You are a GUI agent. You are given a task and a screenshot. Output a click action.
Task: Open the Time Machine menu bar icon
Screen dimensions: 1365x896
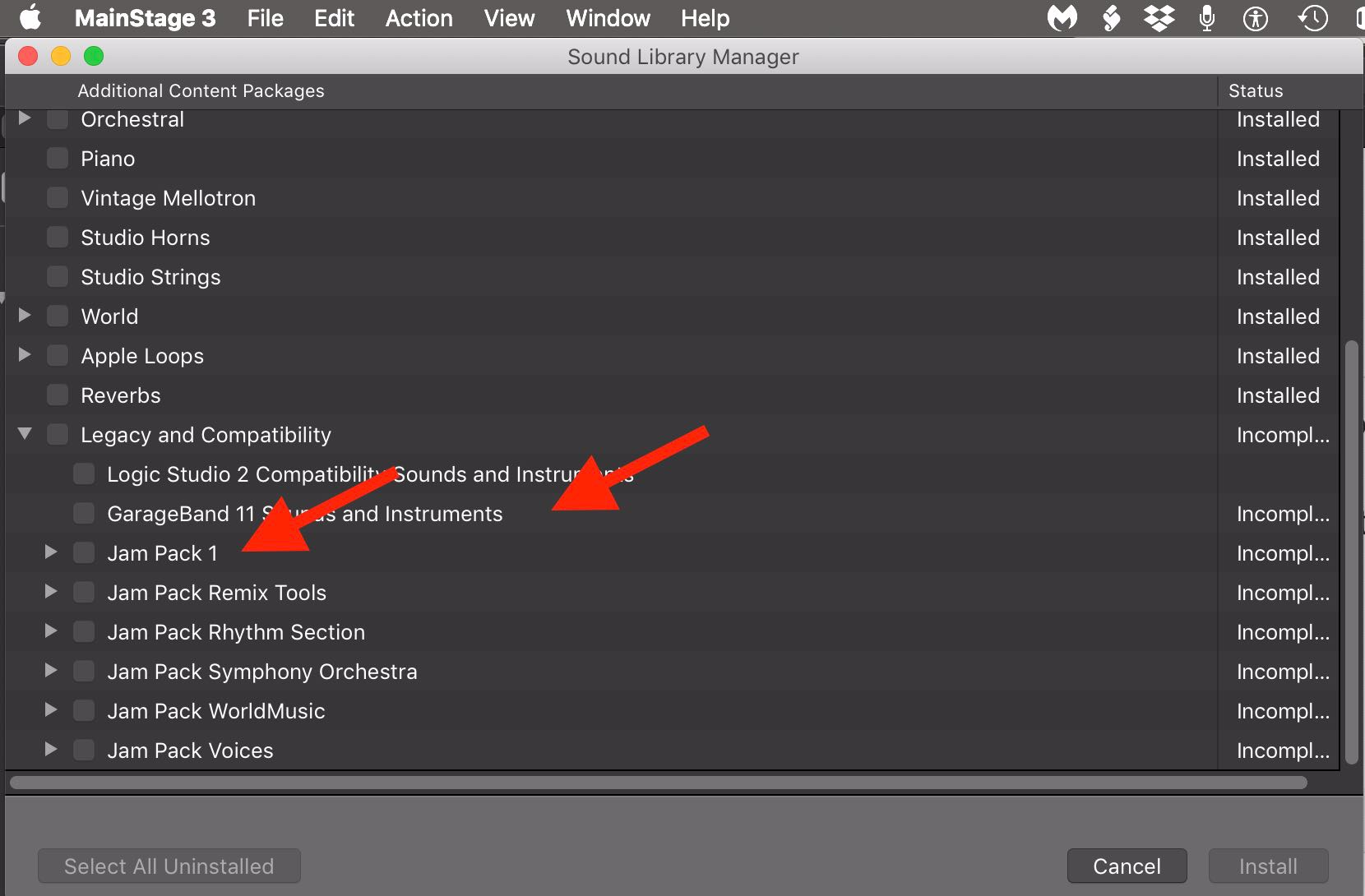(x=1313, y=18)
